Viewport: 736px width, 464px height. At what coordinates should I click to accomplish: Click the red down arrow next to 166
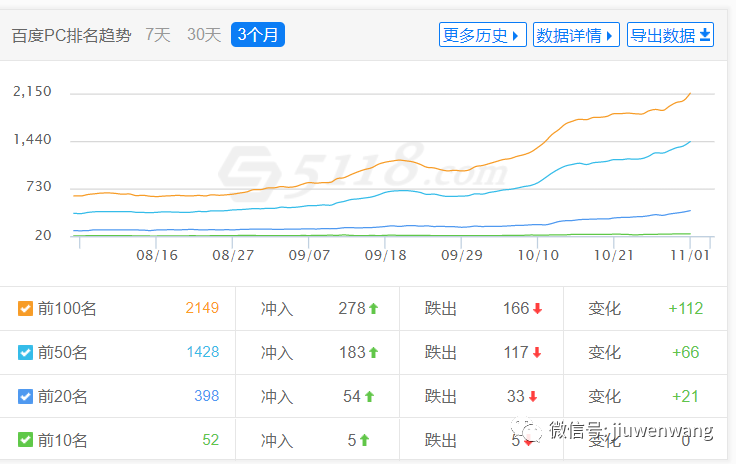tap(537, 309)
